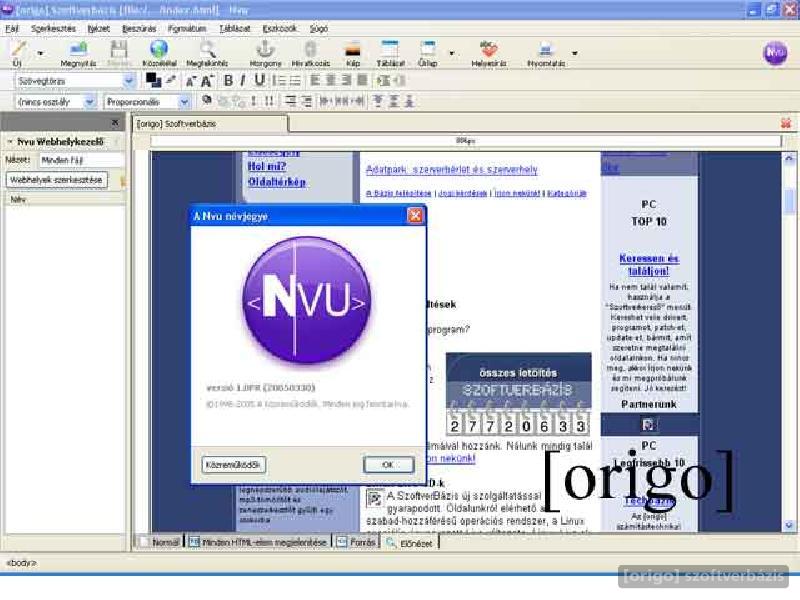Click OK in the Nvu about dialog

[x=388, y=465]
